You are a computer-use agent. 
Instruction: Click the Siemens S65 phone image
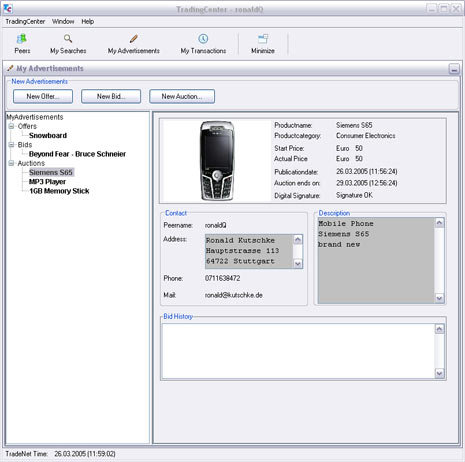[x=216, y=161]
